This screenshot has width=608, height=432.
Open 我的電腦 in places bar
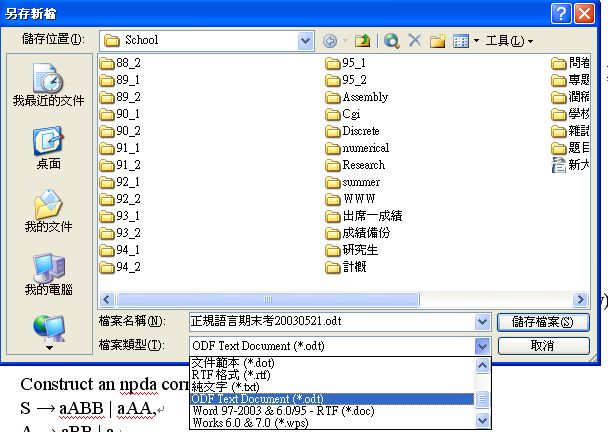[48, 273]
